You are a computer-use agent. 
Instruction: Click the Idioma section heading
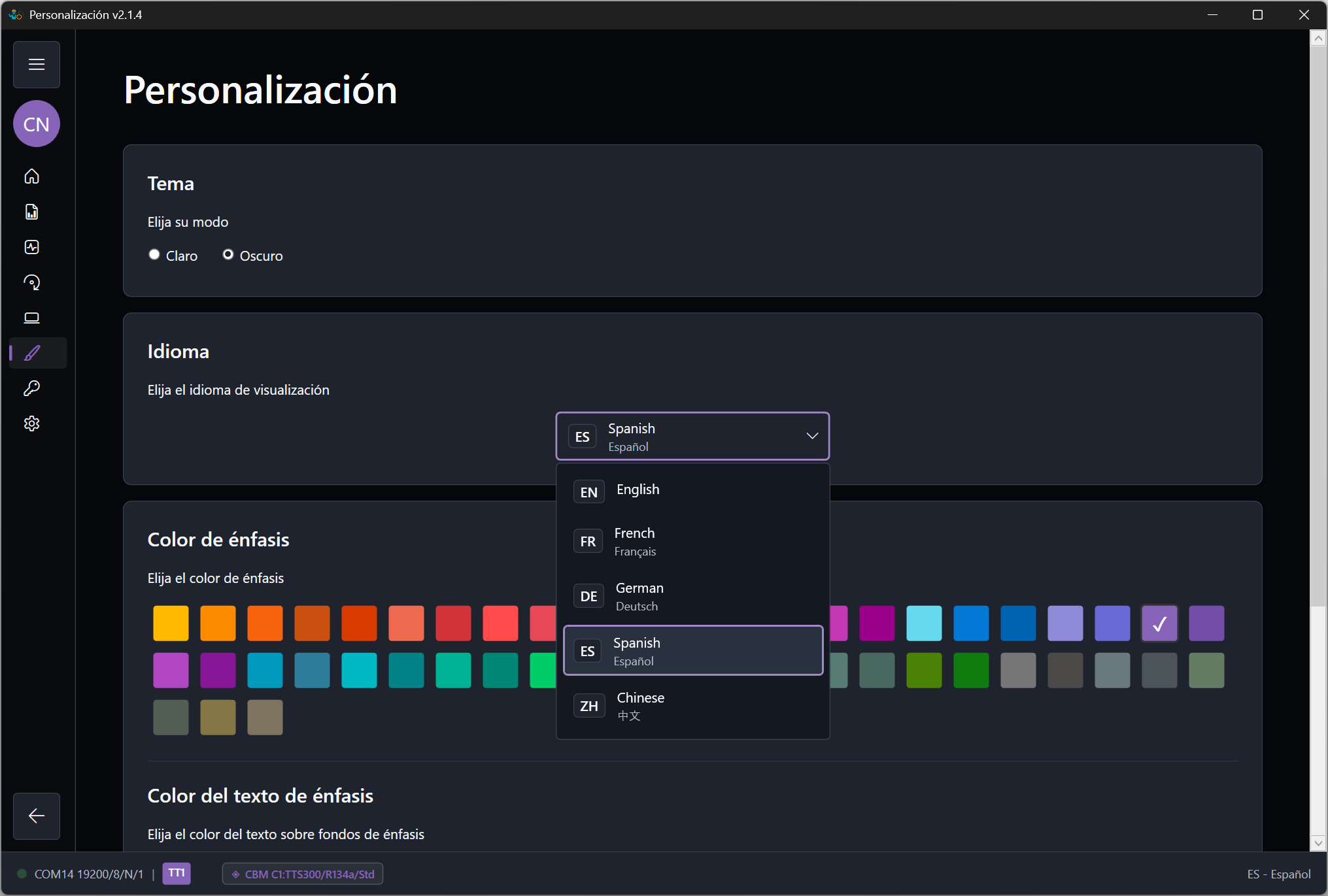point(178,352)
